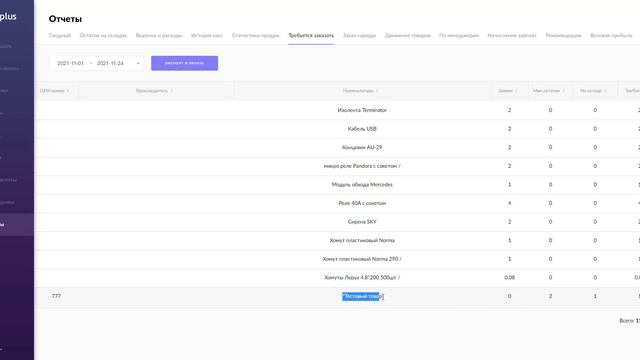This screenshot has height=360, width=640.
Task: Click the На складе column header
Action: 591,91
